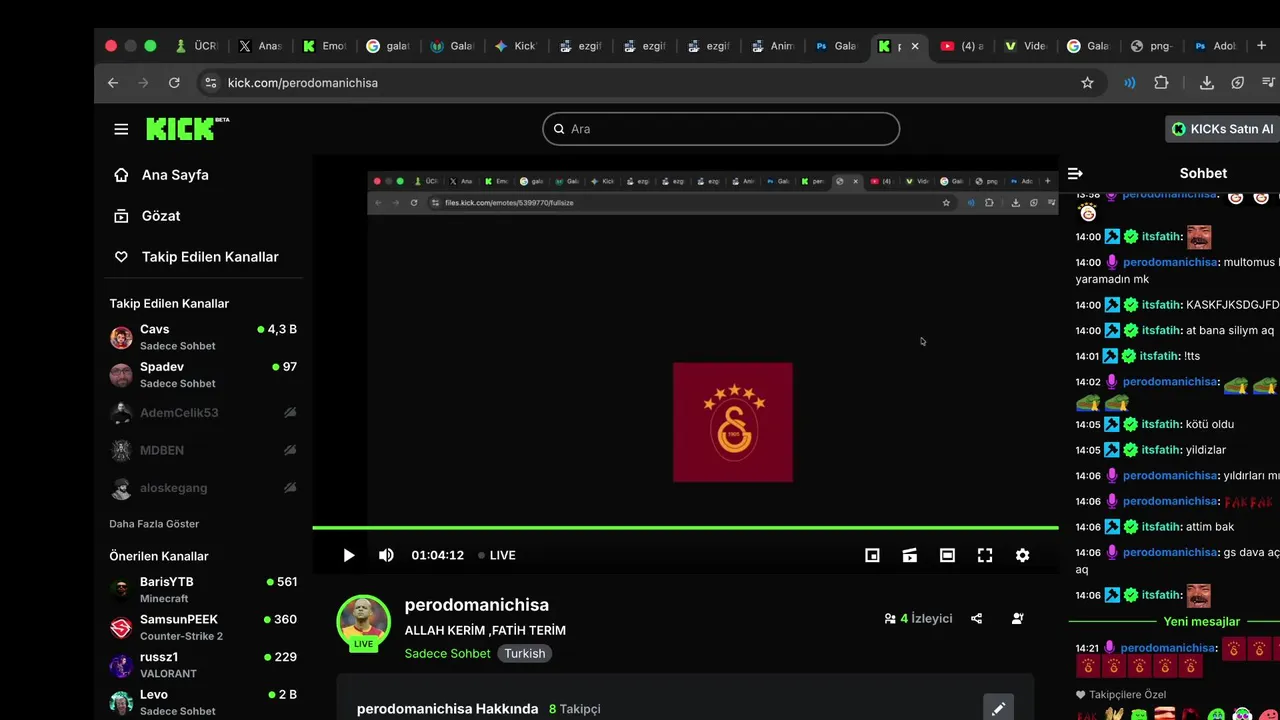Screen dimensions: 1280x720
Task: Switch to the Animated tab
Action: coord(772,46)
